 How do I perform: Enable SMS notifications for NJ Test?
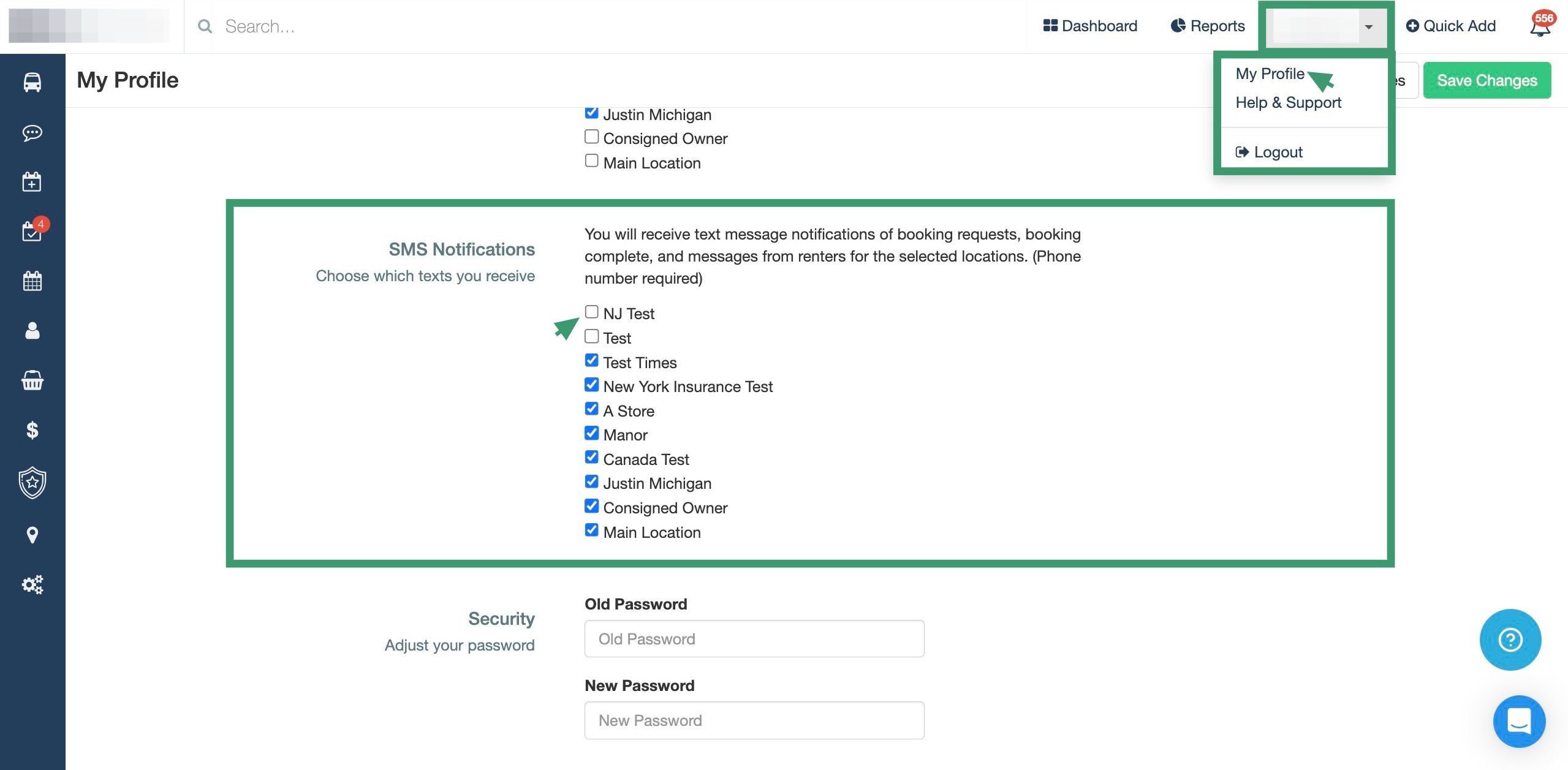(591, 312)
